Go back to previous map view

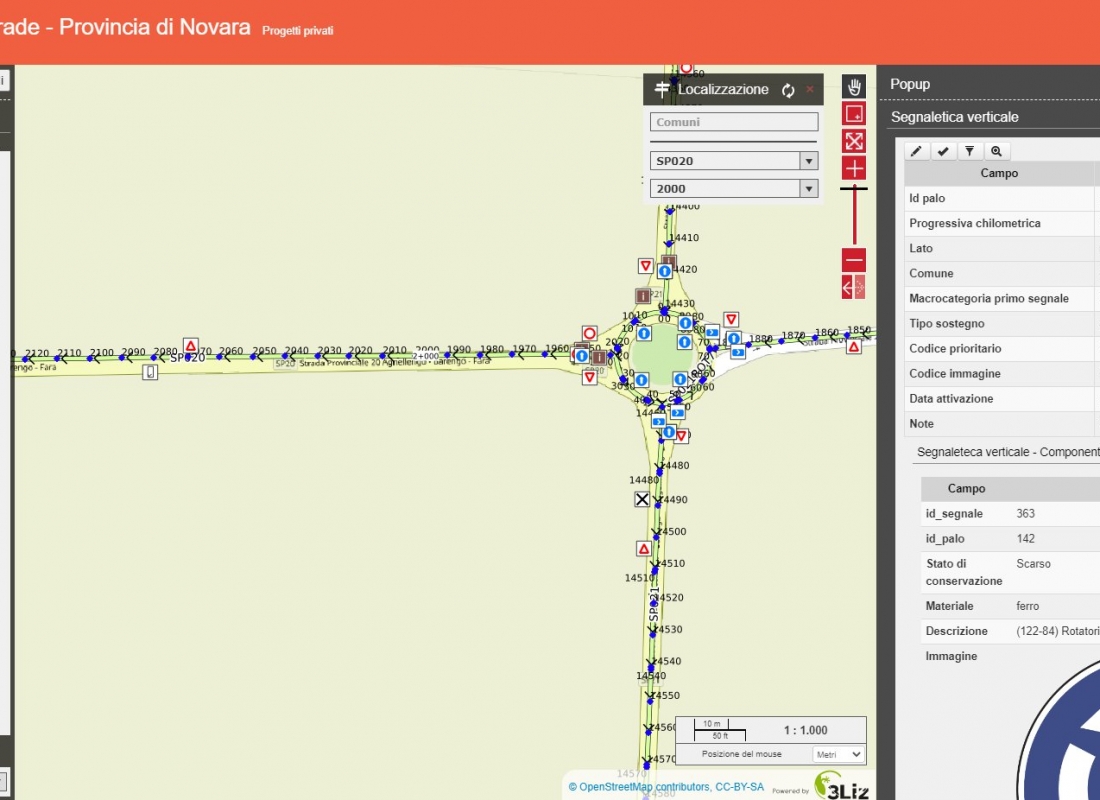click(847, 287)
